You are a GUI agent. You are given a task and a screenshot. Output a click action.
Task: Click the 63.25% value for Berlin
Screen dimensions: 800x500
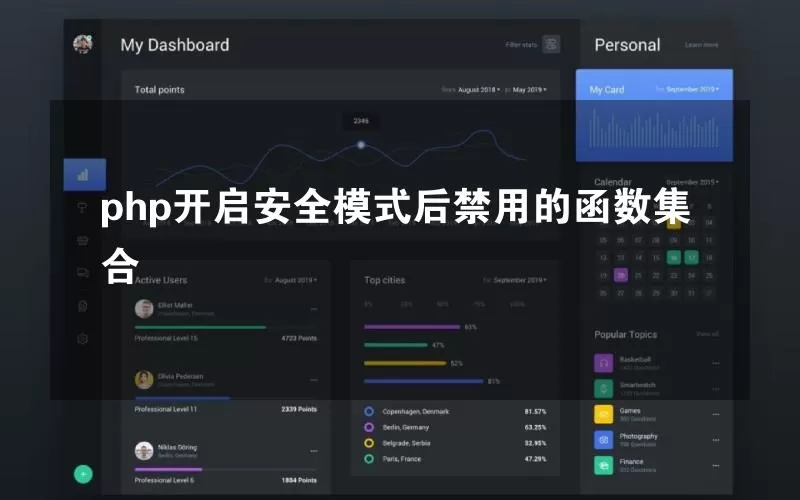coord(535,427)
